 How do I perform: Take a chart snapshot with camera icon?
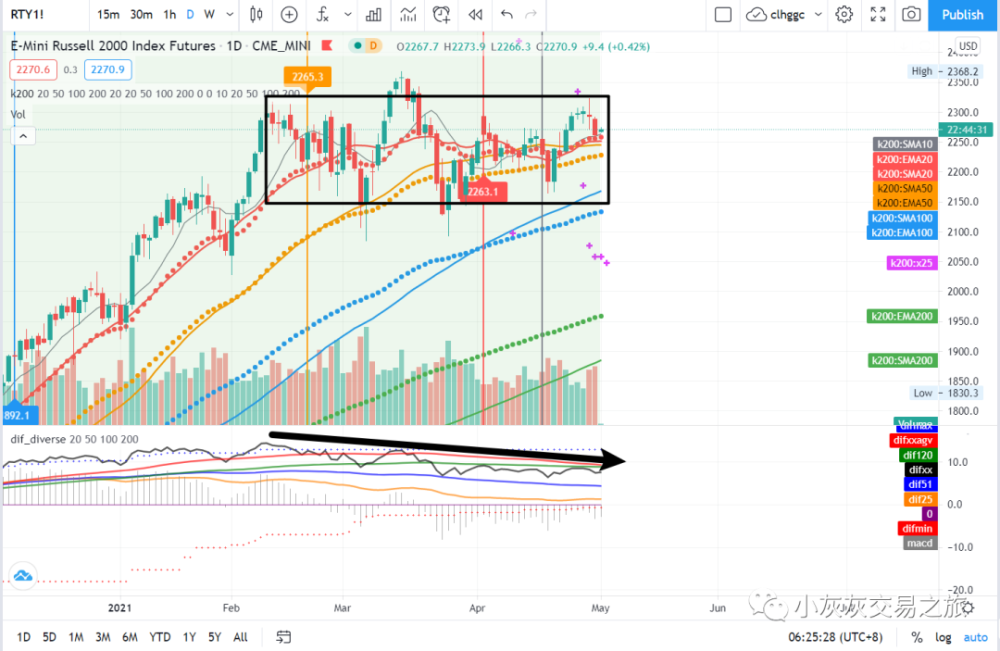click(911, 14)
